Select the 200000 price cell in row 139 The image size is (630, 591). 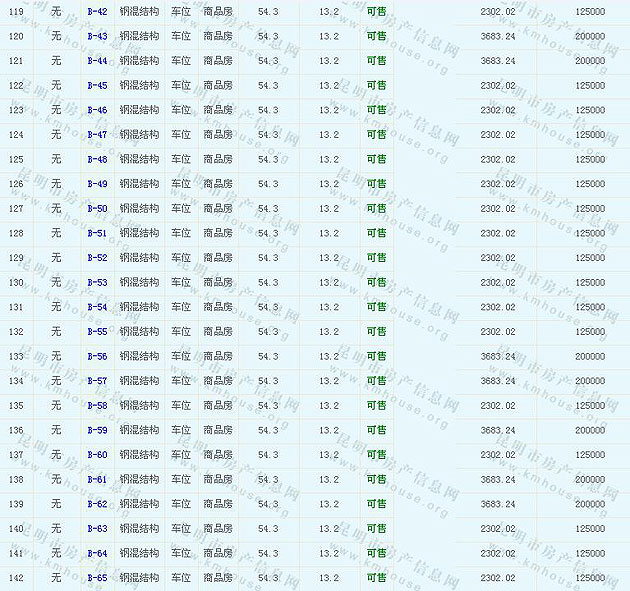pyautogui.click(x=589, y=504)
